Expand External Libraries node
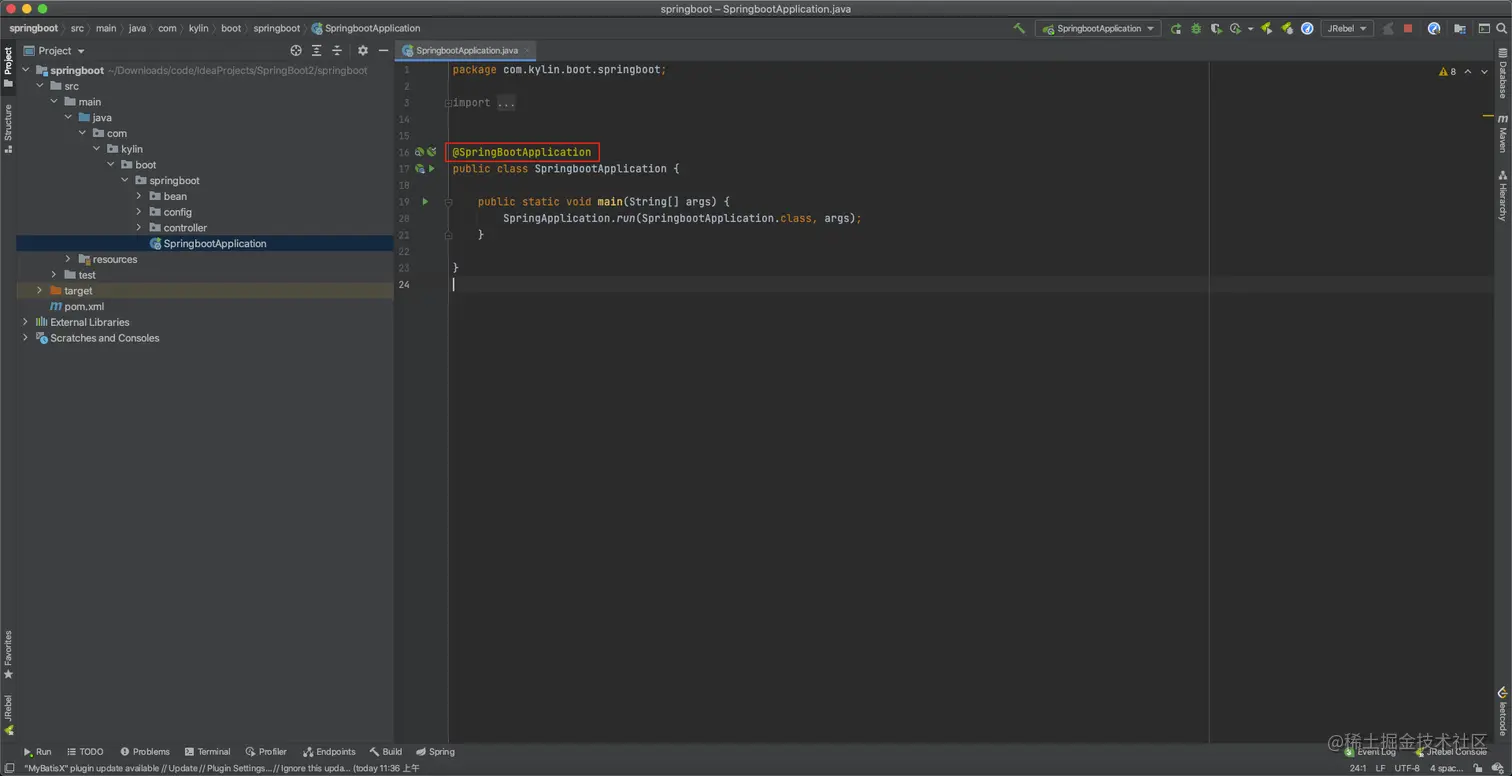Screen dimensions: 1512x776 click(x=25, y=322)
